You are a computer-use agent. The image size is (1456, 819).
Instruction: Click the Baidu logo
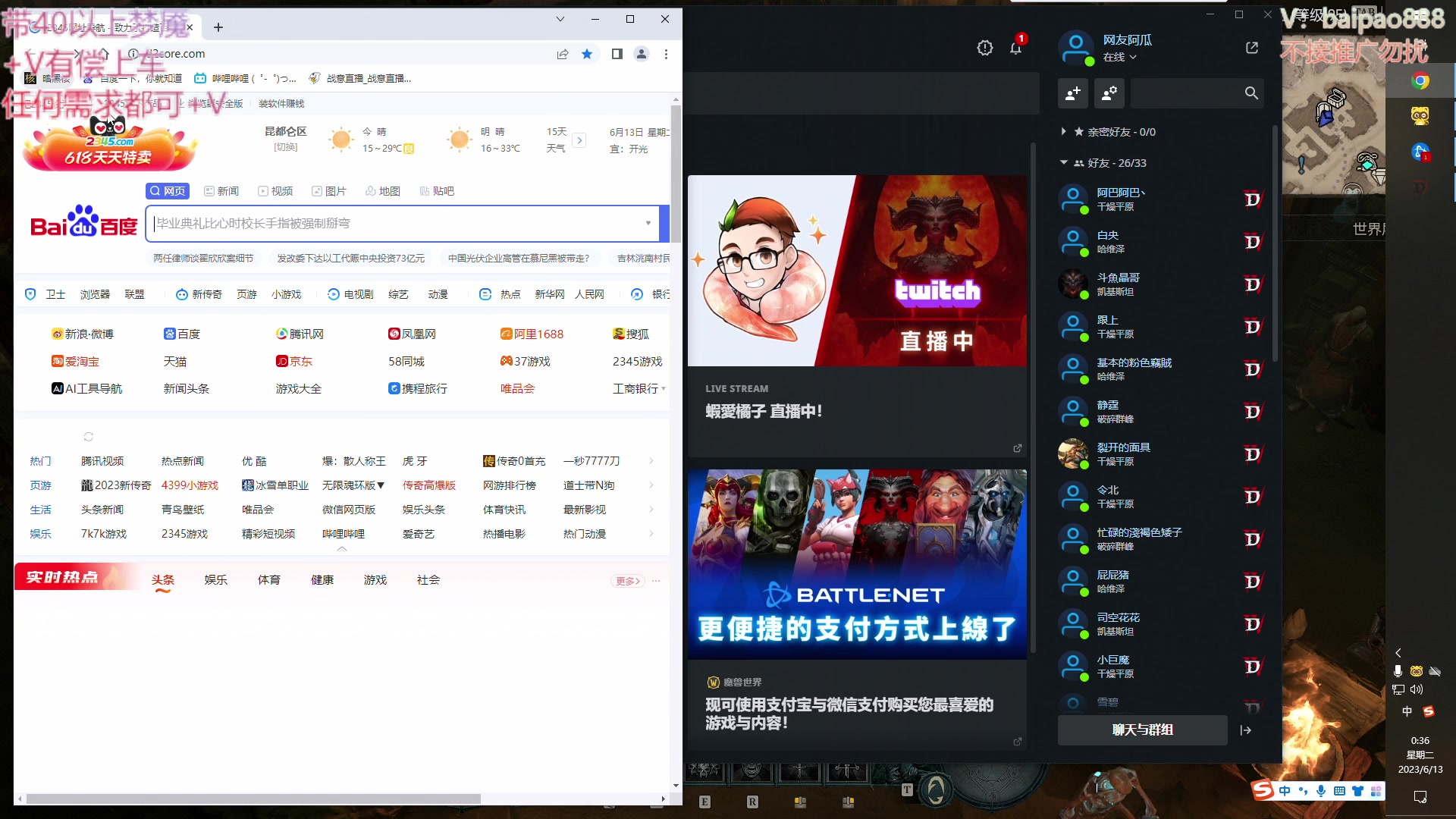pos(83,222)
